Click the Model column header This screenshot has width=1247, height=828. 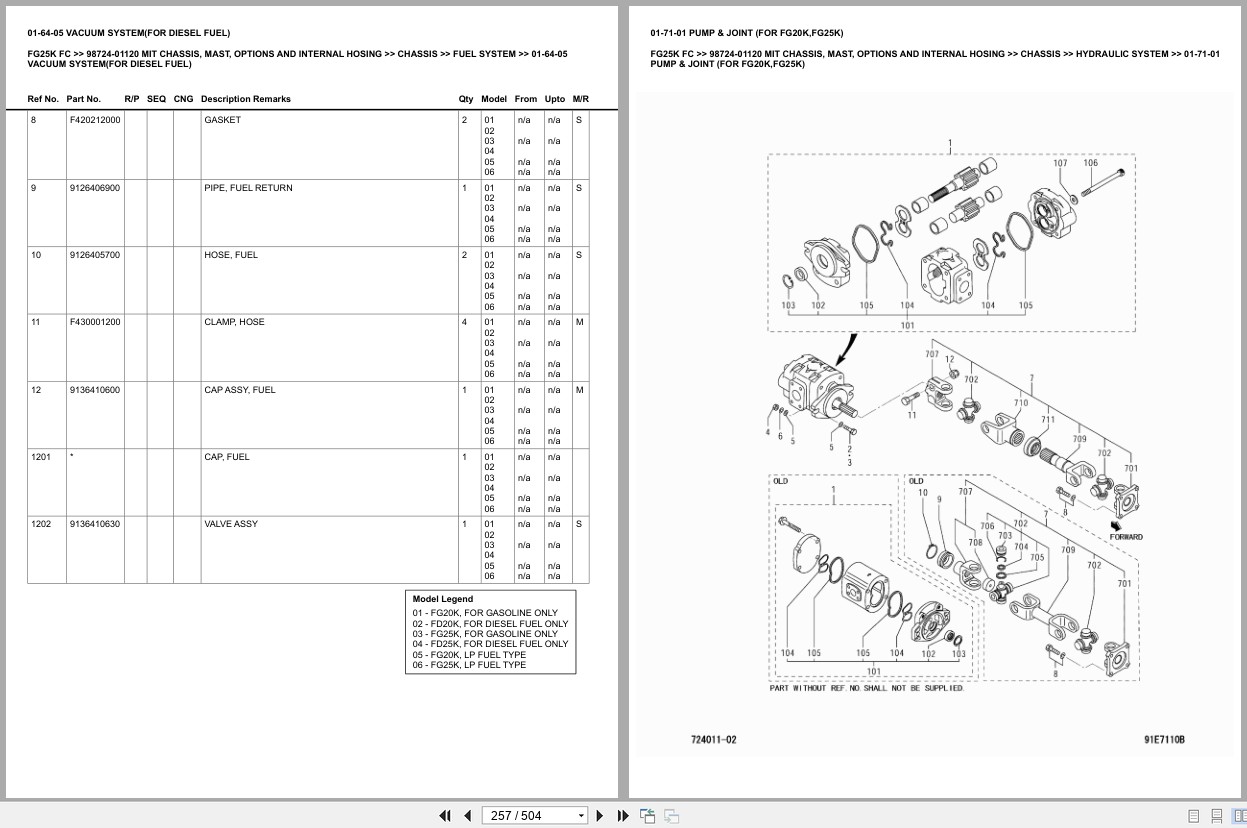pyautogui.click(x=494, y=99)
